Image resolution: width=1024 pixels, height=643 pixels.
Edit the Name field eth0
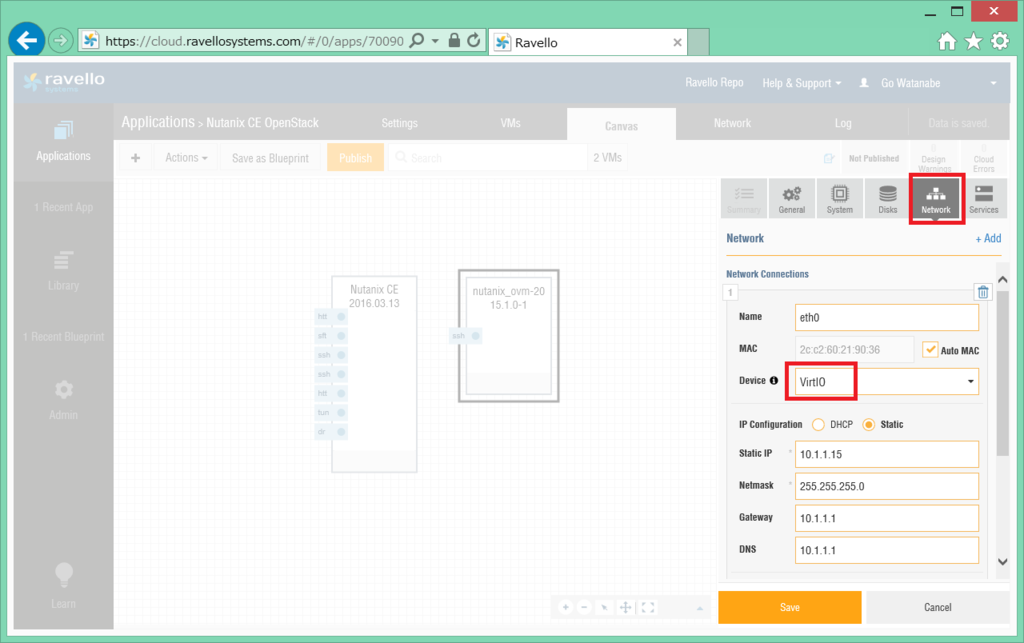[887, 317]
